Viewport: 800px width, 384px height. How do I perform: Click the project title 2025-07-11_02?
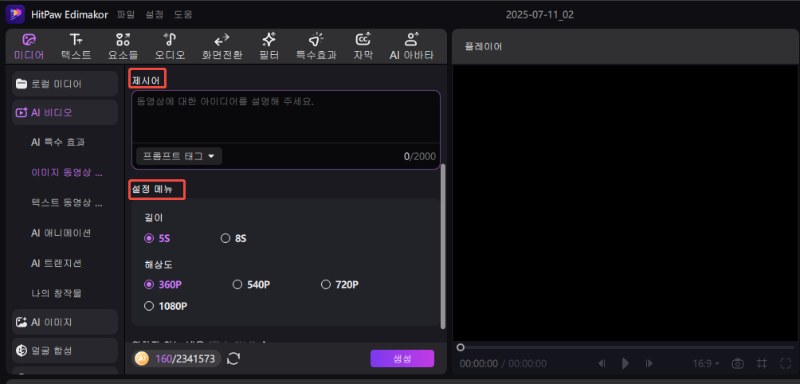coord(539,14)
